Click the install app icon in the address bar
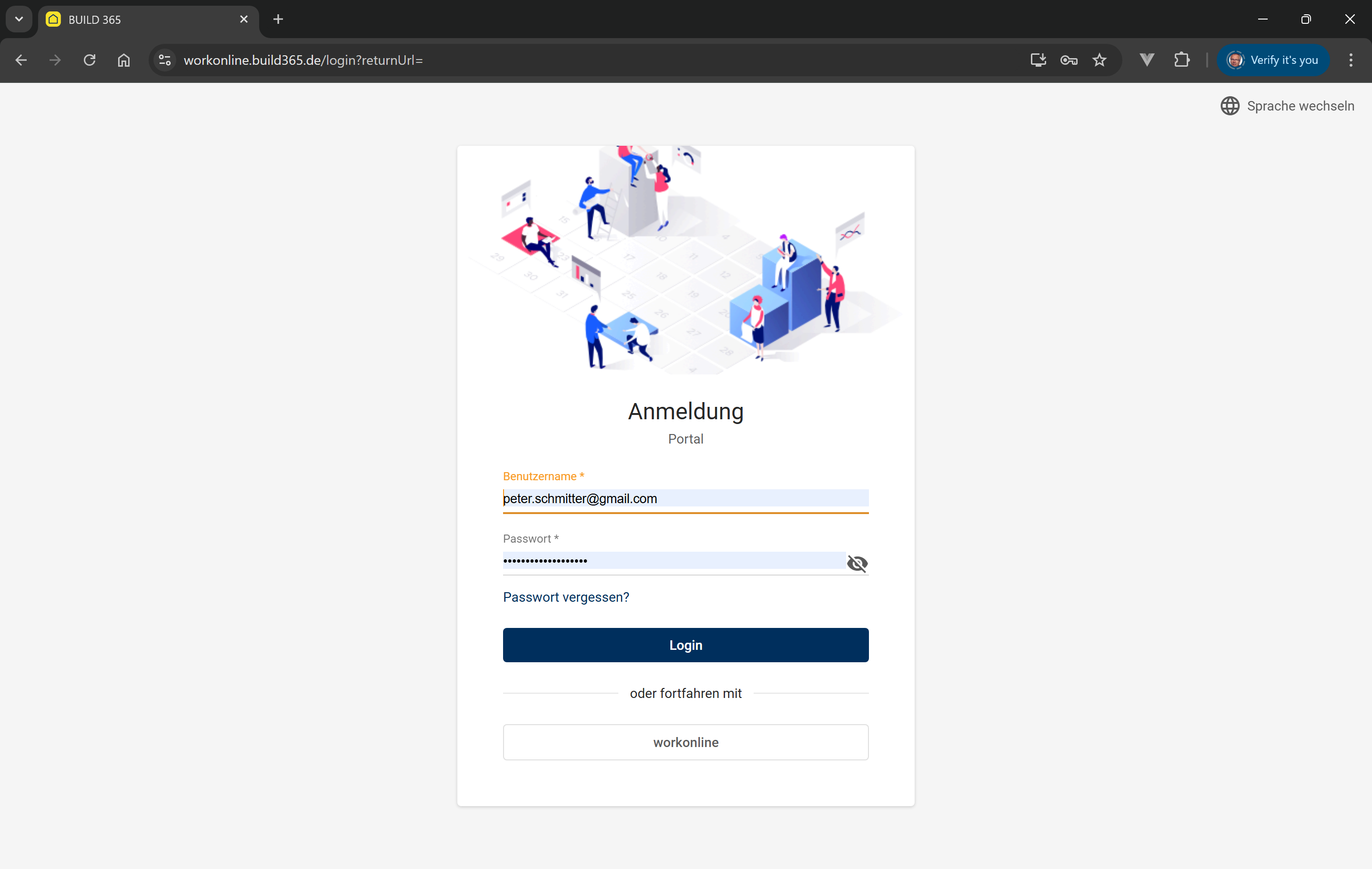The height and width of the screenshot is (869, 1372). (x=1038, y=60)
